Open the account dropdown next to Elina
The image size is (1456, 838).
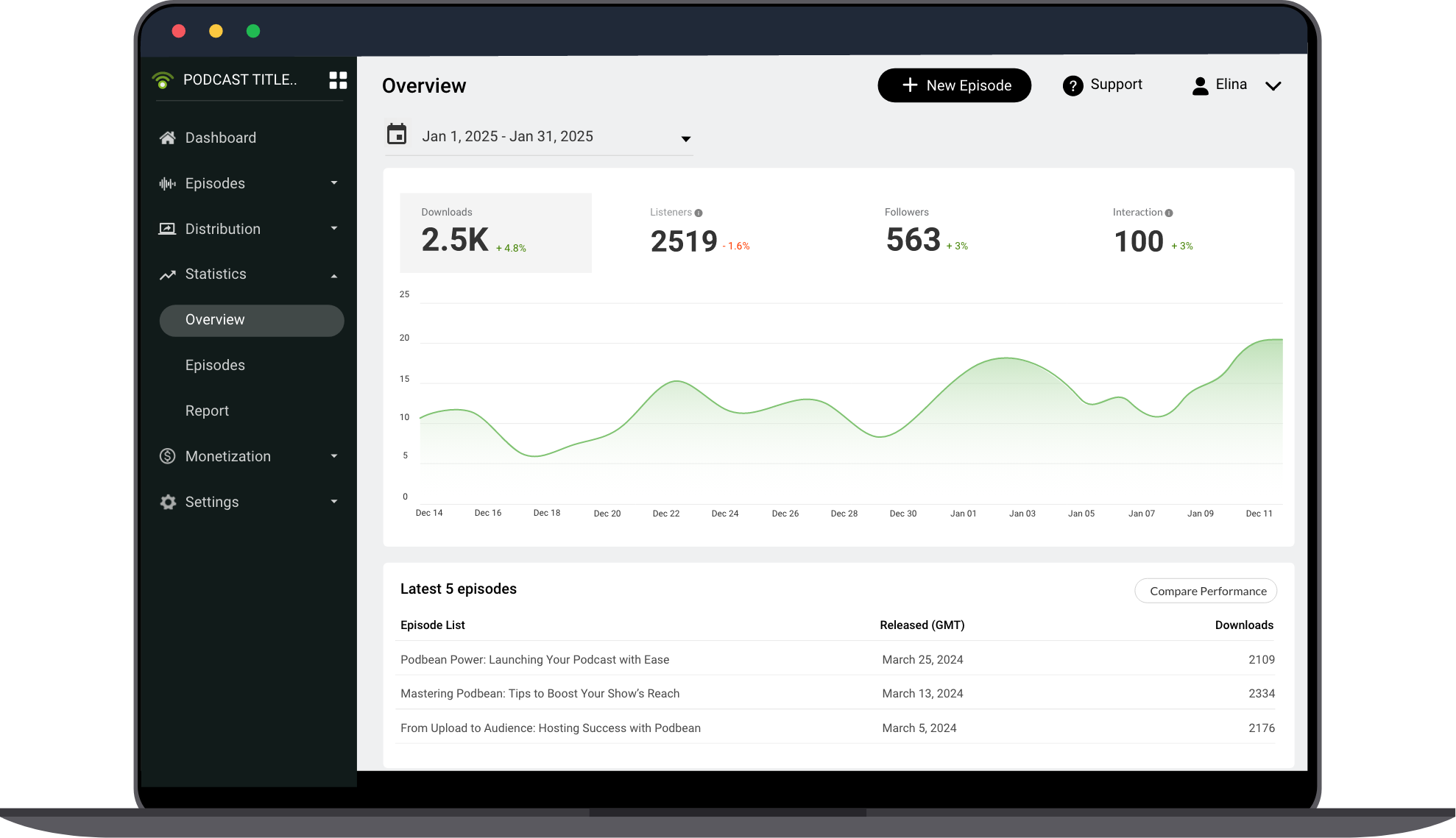click(1273, 86)
